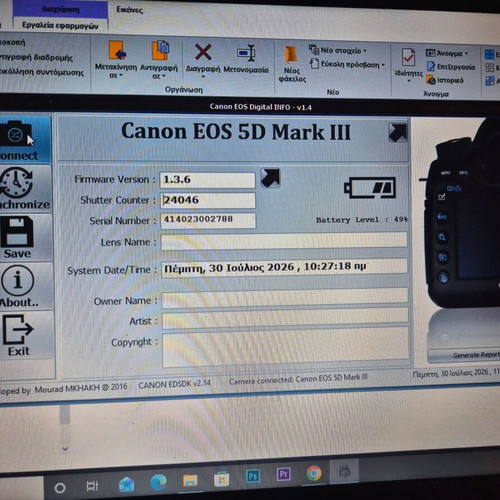Click the Connect camera icon
The width and height of the screenshot is (500, 500).
coord(15,134)
